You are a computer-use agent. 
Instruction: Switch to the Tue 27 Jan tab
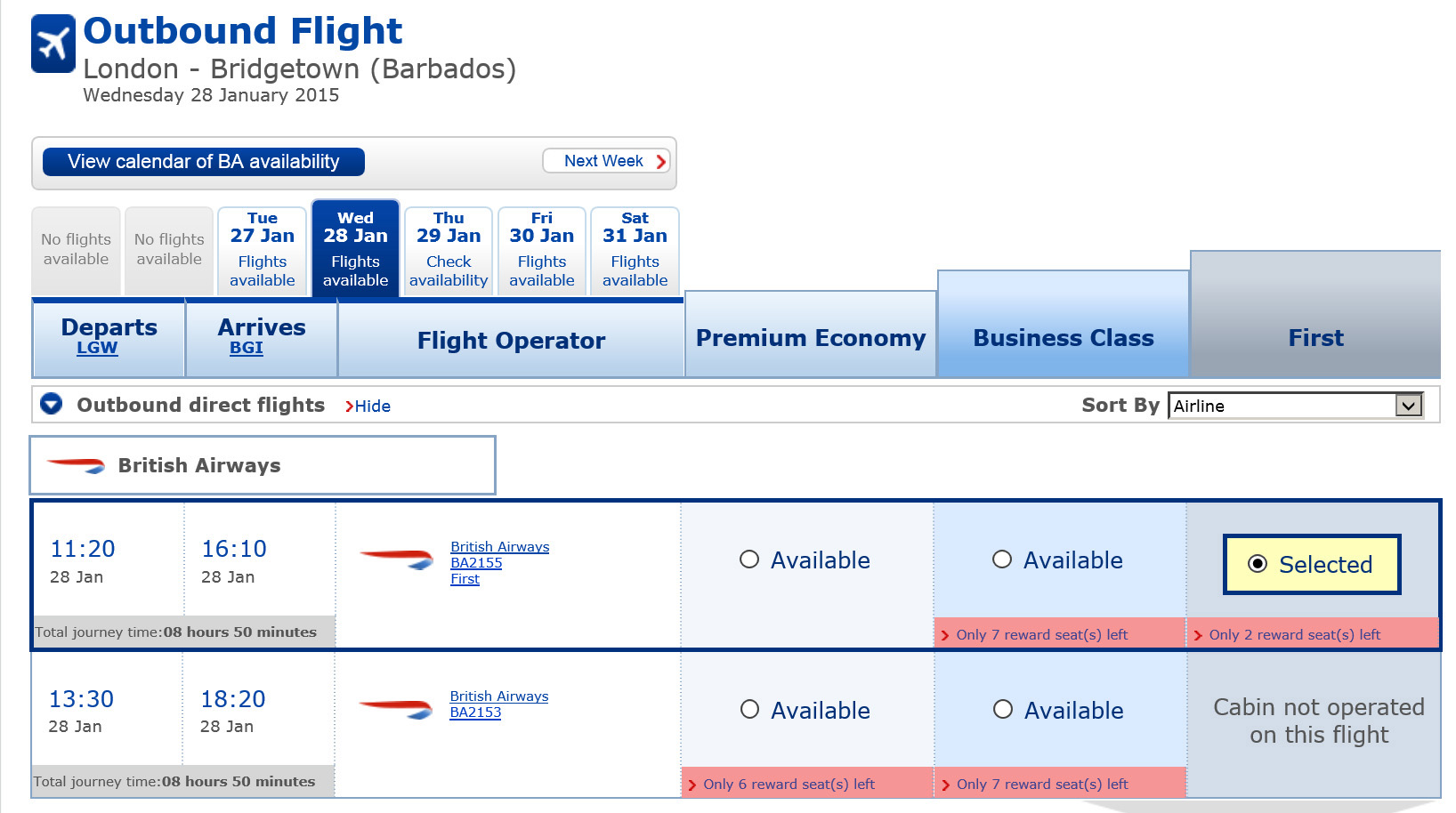click(x=263, y=249)
